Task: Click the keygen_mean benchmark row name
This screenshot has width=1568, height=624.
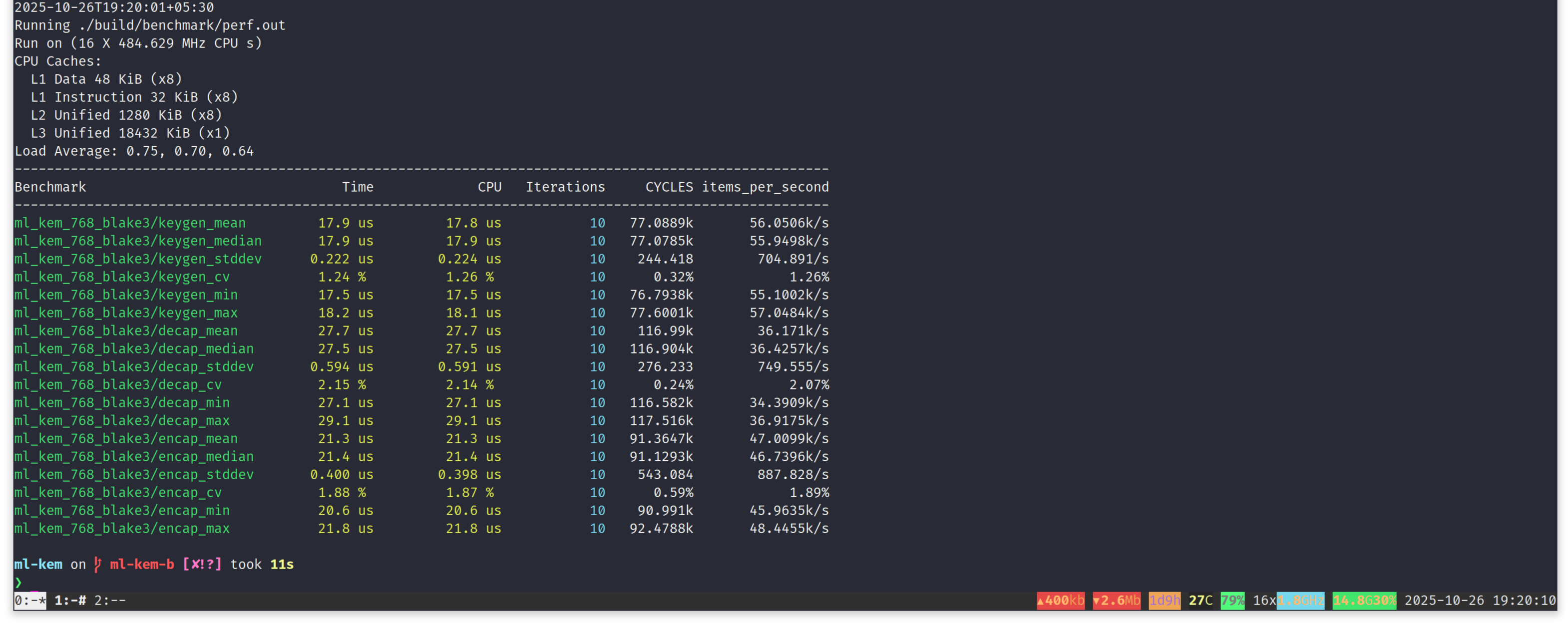Action: (x=130, y=223)
